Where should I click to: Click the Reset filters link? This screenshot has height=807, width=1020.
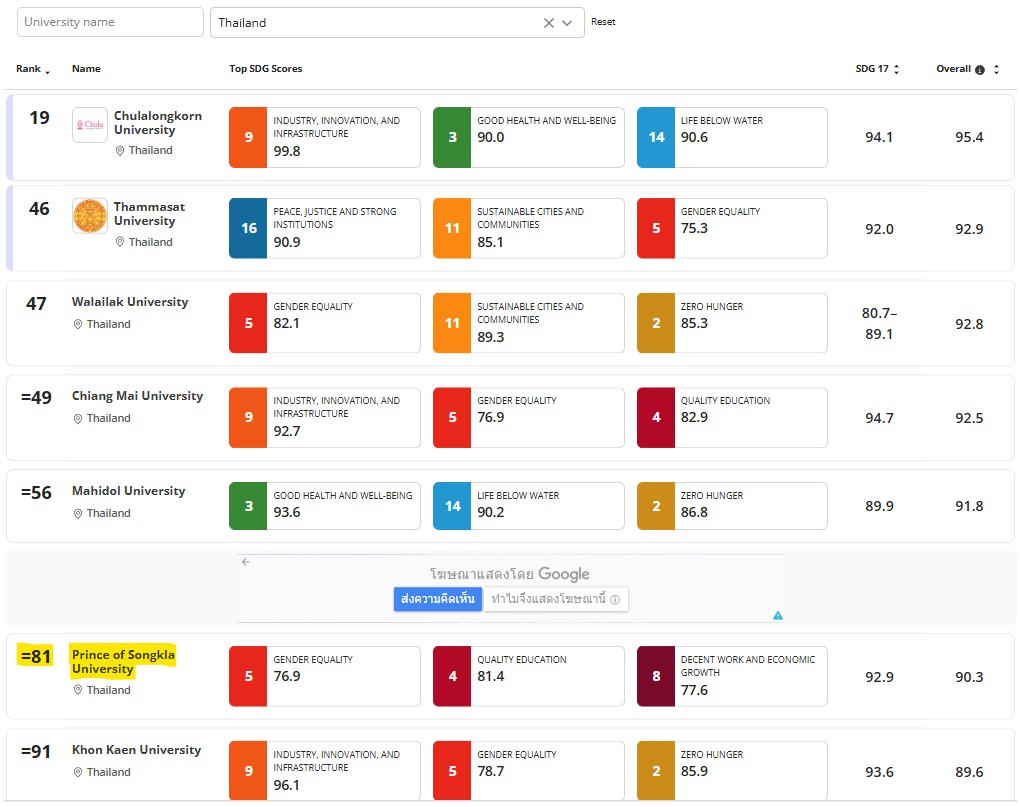[603, 21]
